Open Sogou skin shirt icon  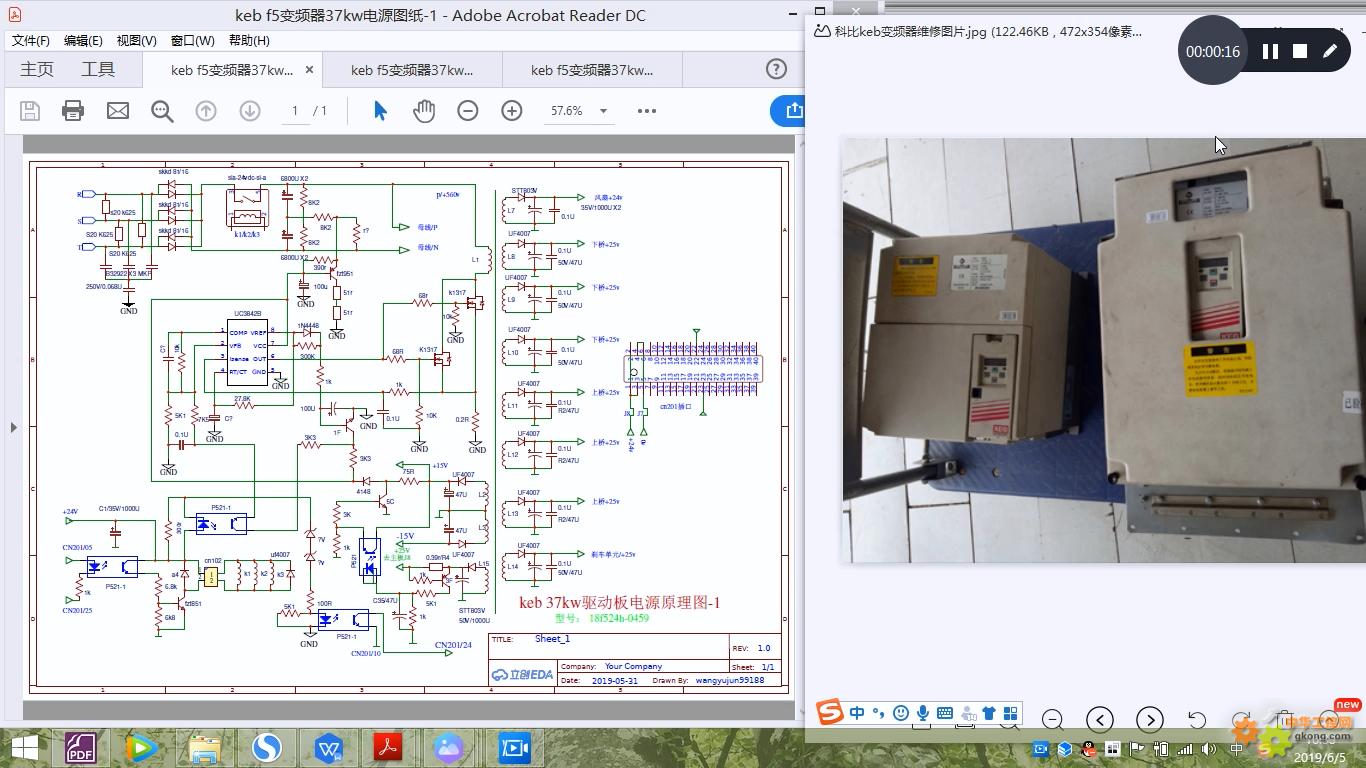coord(989,713)
